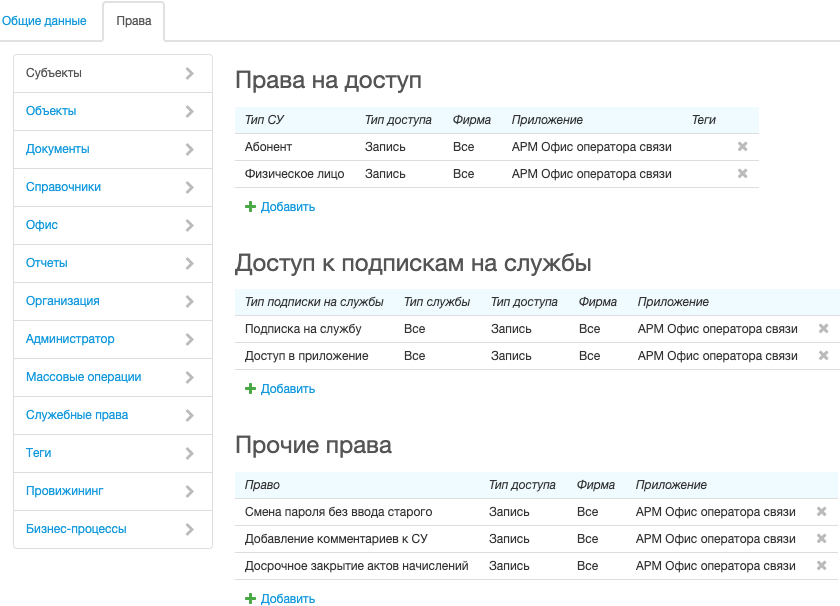This screenshot has width=840, height=606.
Task: Expand the Документы chevron arrow
Action: click(190, 149)
